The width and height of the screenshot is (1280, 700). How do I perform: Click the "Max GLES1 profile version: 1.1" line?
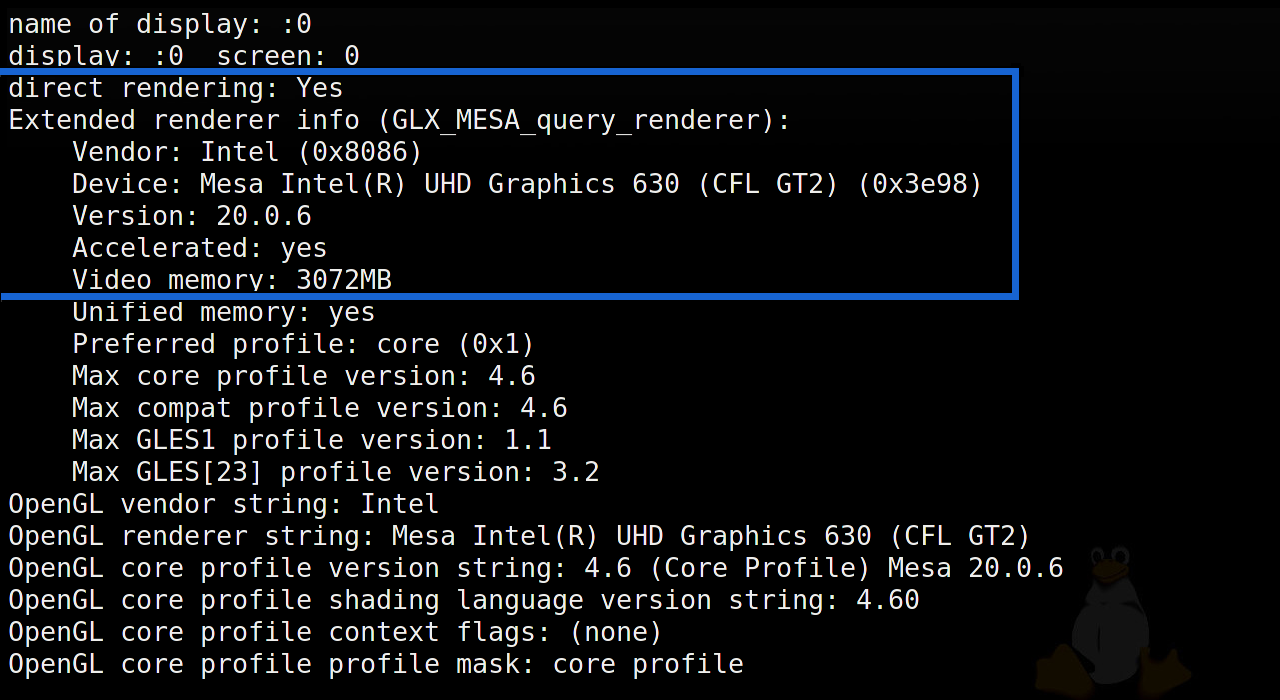tap(311, 440)
